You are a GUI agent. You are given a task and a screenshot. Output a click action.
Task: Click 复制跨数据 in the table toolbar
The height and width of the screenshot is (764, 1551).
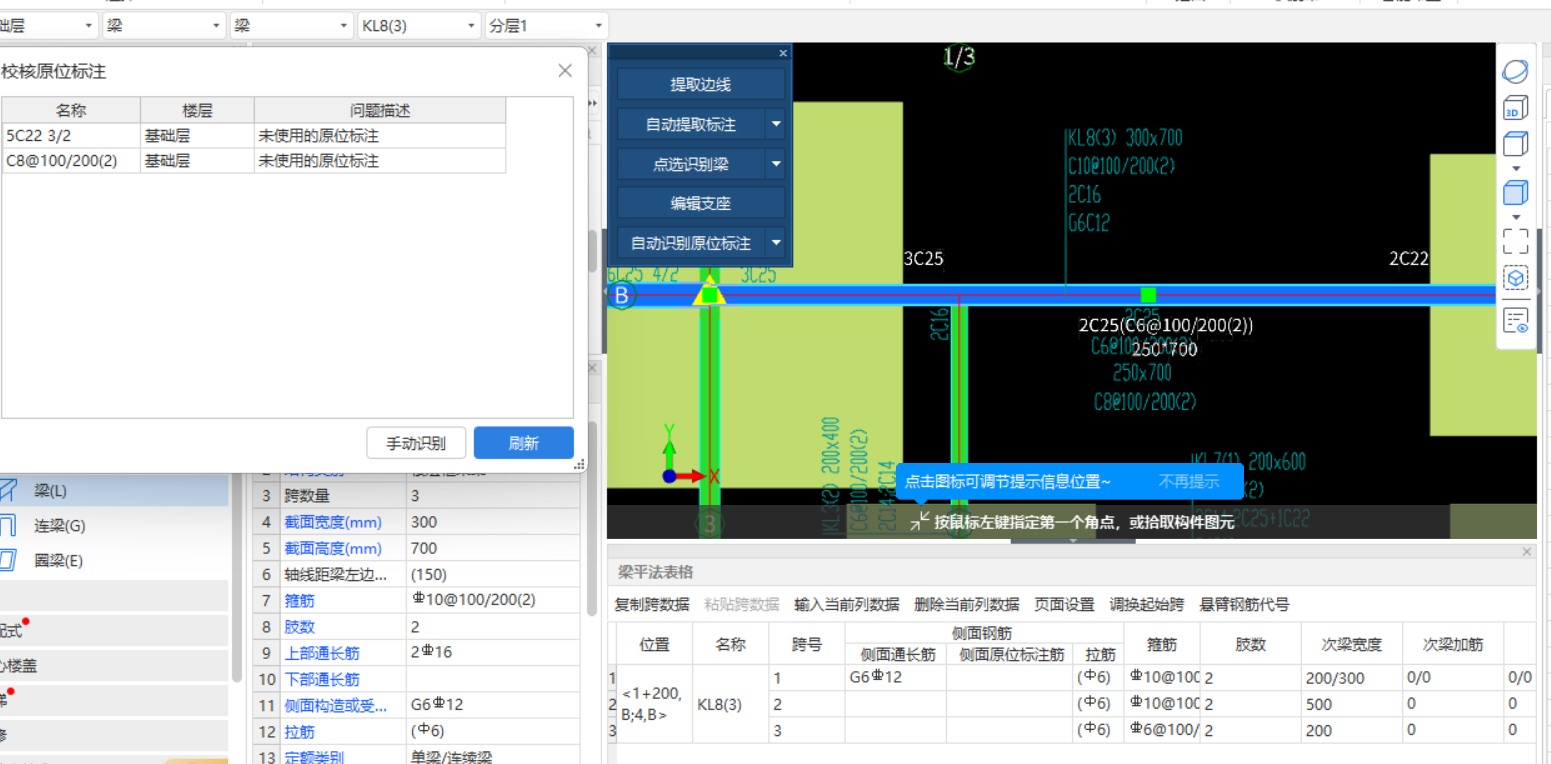coord(652,604)
